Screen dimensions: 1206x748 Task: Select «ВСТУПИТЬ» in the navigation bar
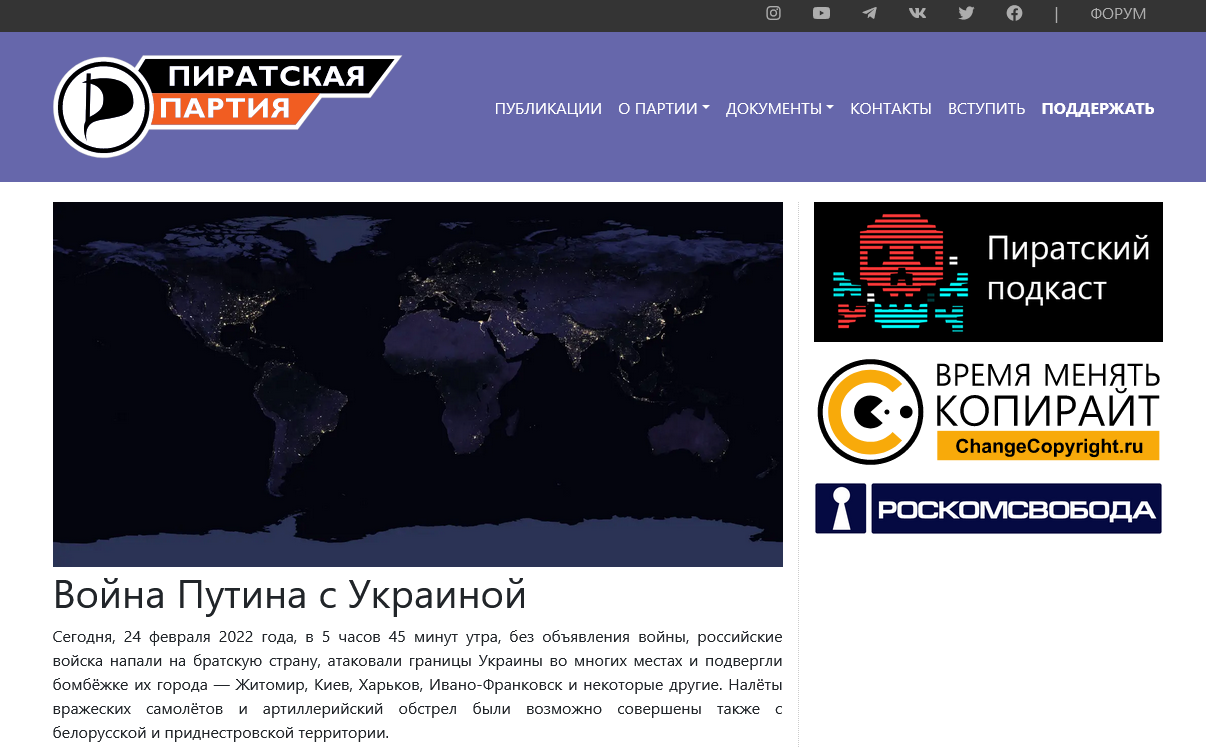986,108
